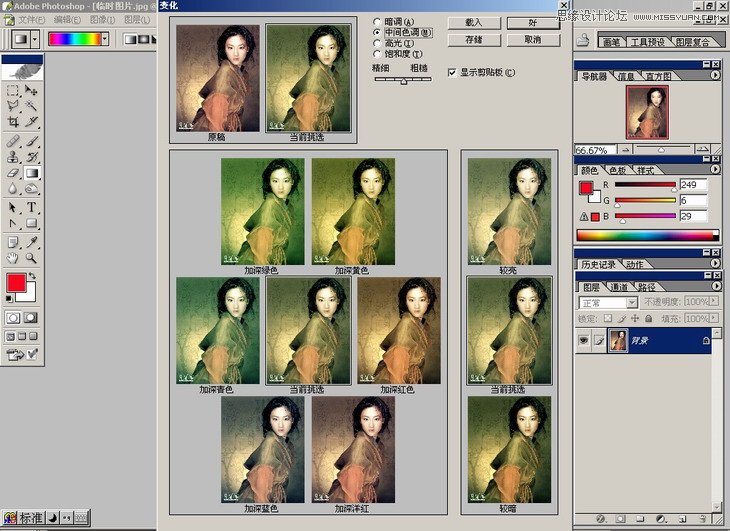Open Color panel flyout menu
Image resolution: width=730 pixels, height=531 pixels.
tap(716, 169)
